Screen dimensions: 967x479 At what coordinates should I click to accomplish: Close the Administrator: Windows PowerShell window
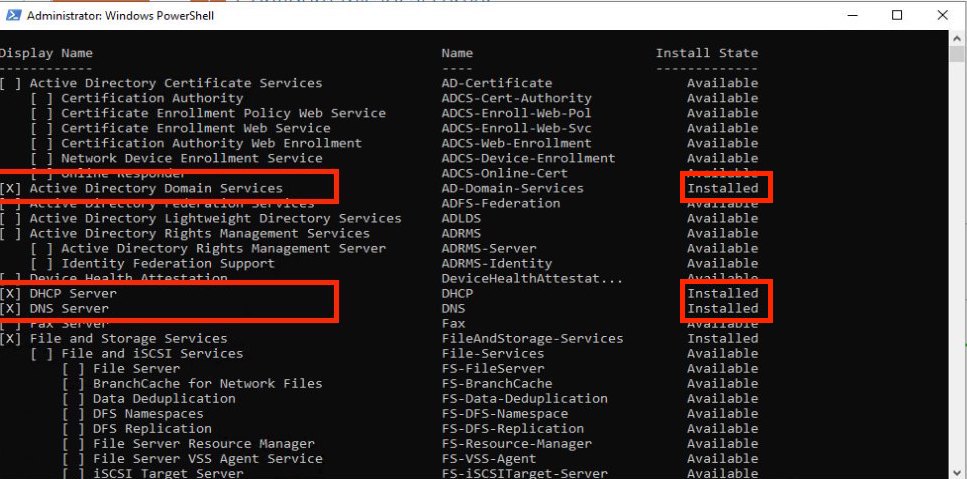[x=942, y=15]
